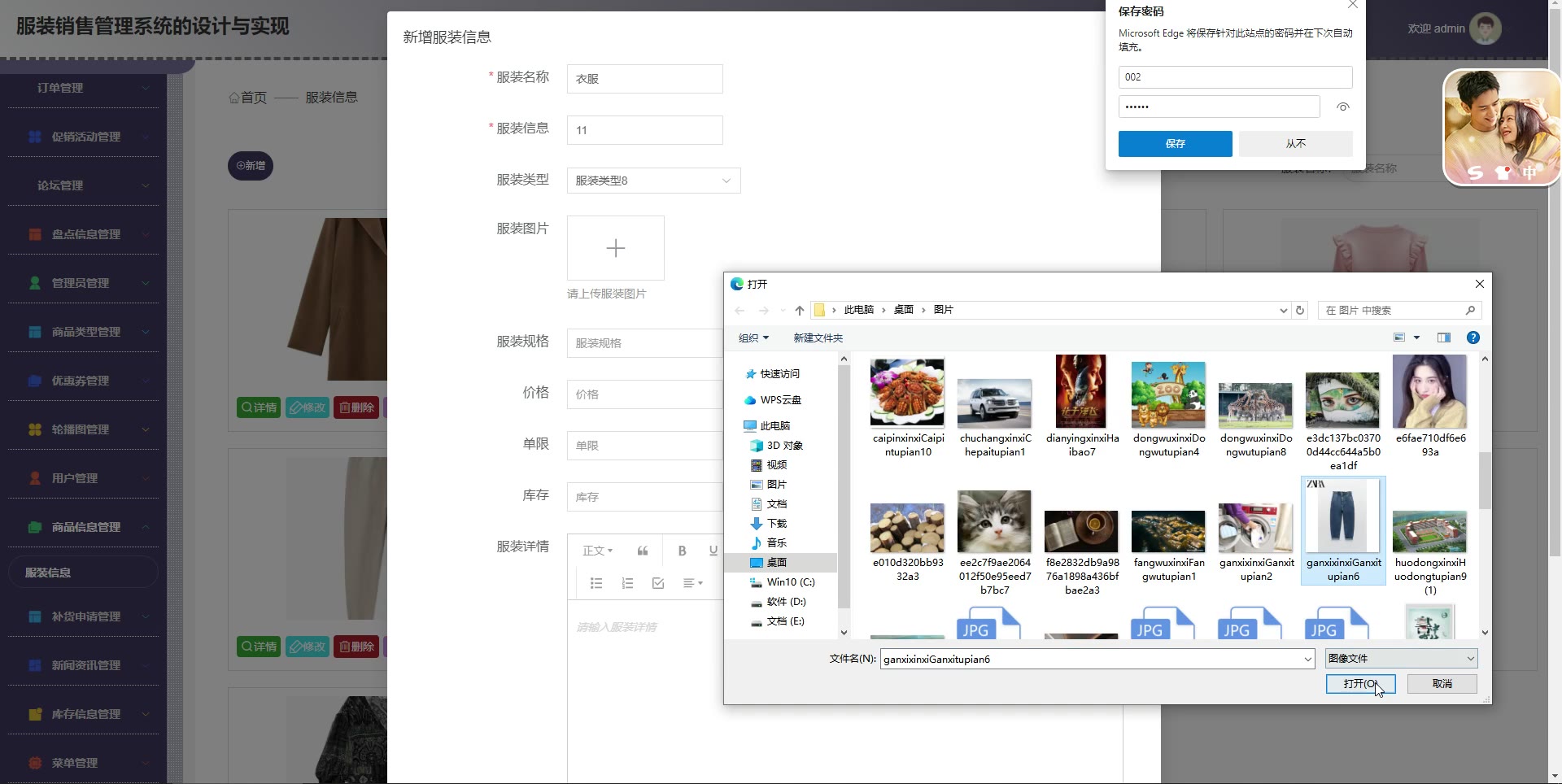The image size is (1562, 784).
Task: Open the 图像文件 file type dropdown
Action: coord(1401,659)
